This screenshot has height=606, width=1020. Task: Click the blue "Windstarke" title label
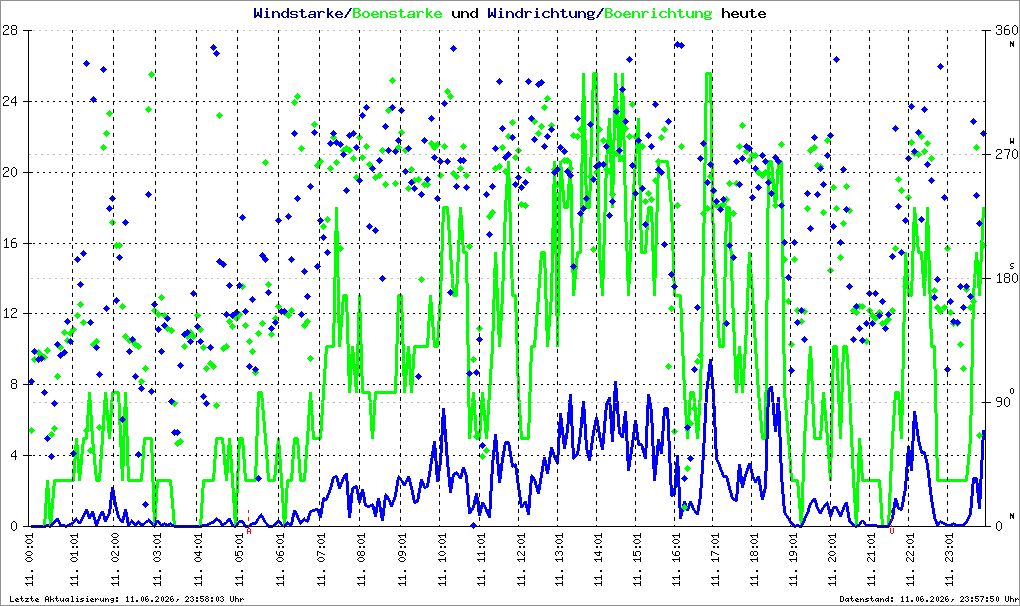click(296, 13)
